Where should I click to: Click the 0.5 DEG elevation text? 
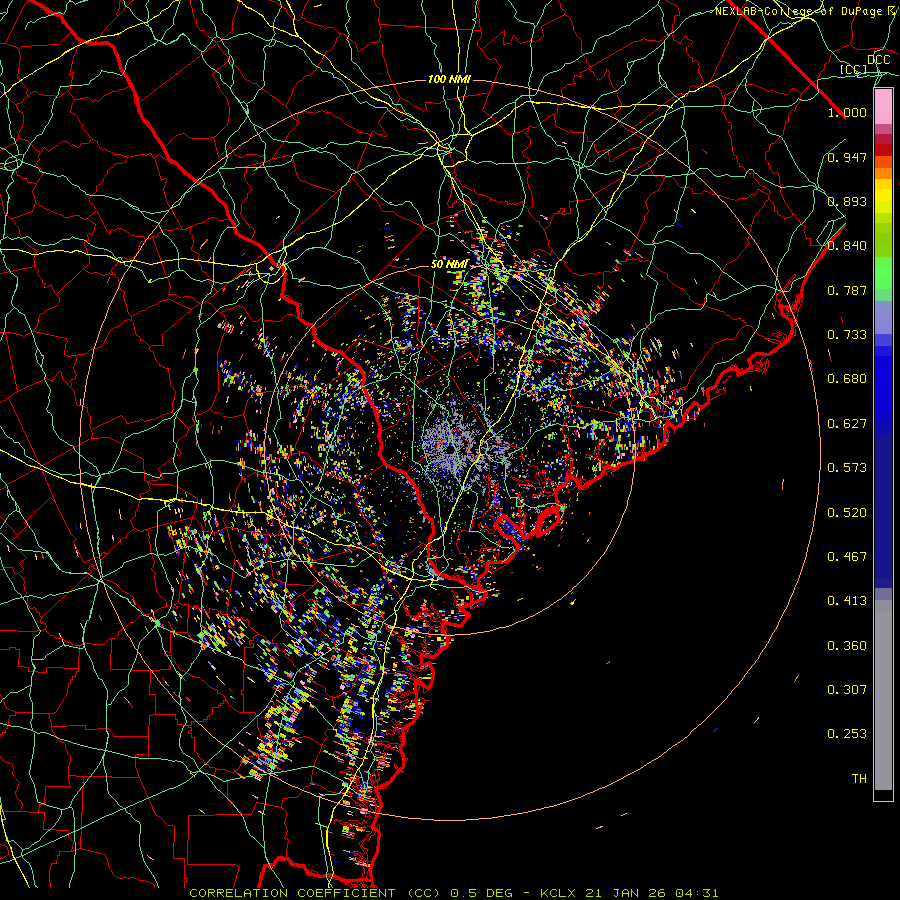482,893
